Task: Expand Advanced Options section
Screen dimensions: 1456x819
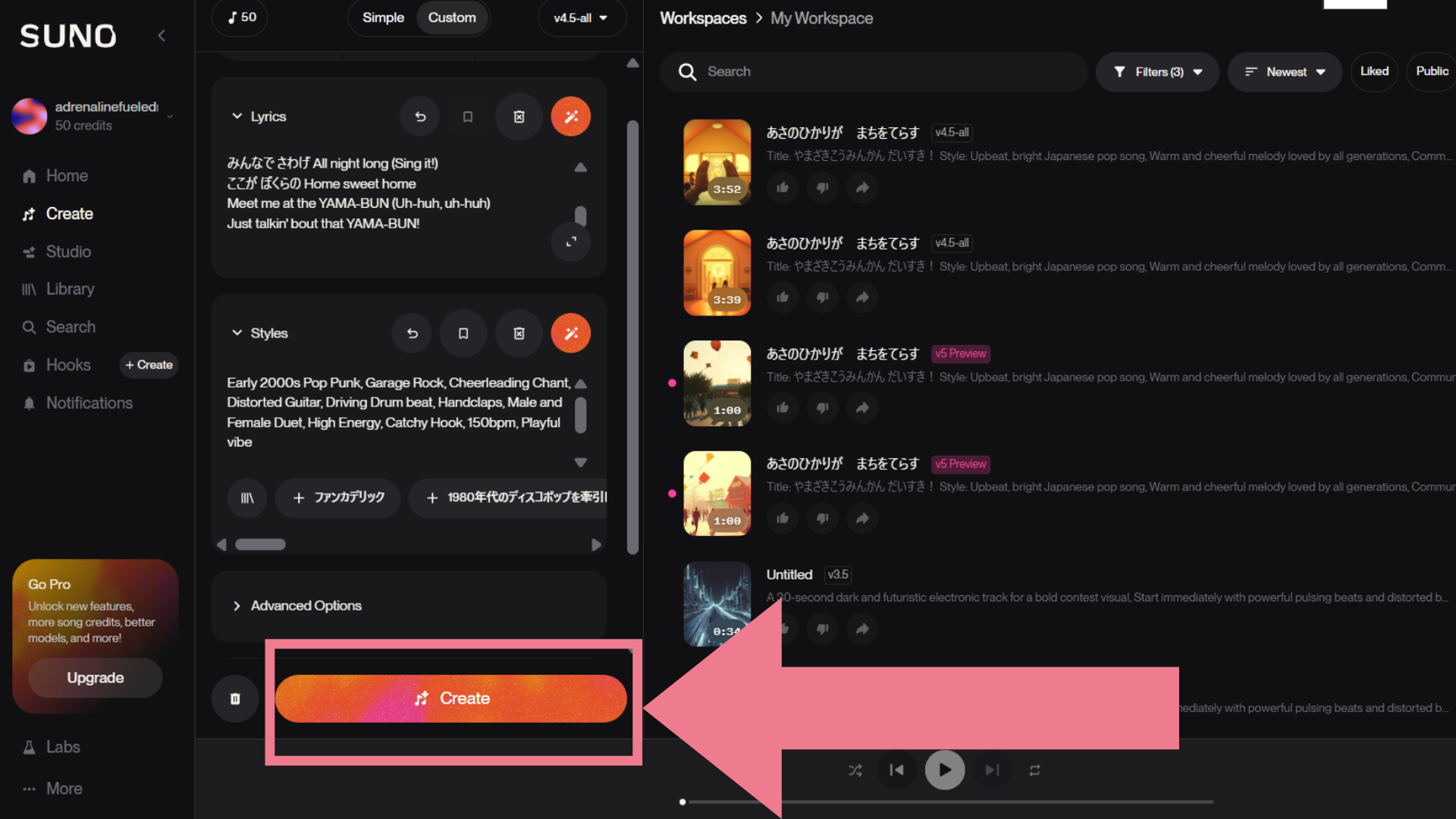Action: (x=306, y=606)
